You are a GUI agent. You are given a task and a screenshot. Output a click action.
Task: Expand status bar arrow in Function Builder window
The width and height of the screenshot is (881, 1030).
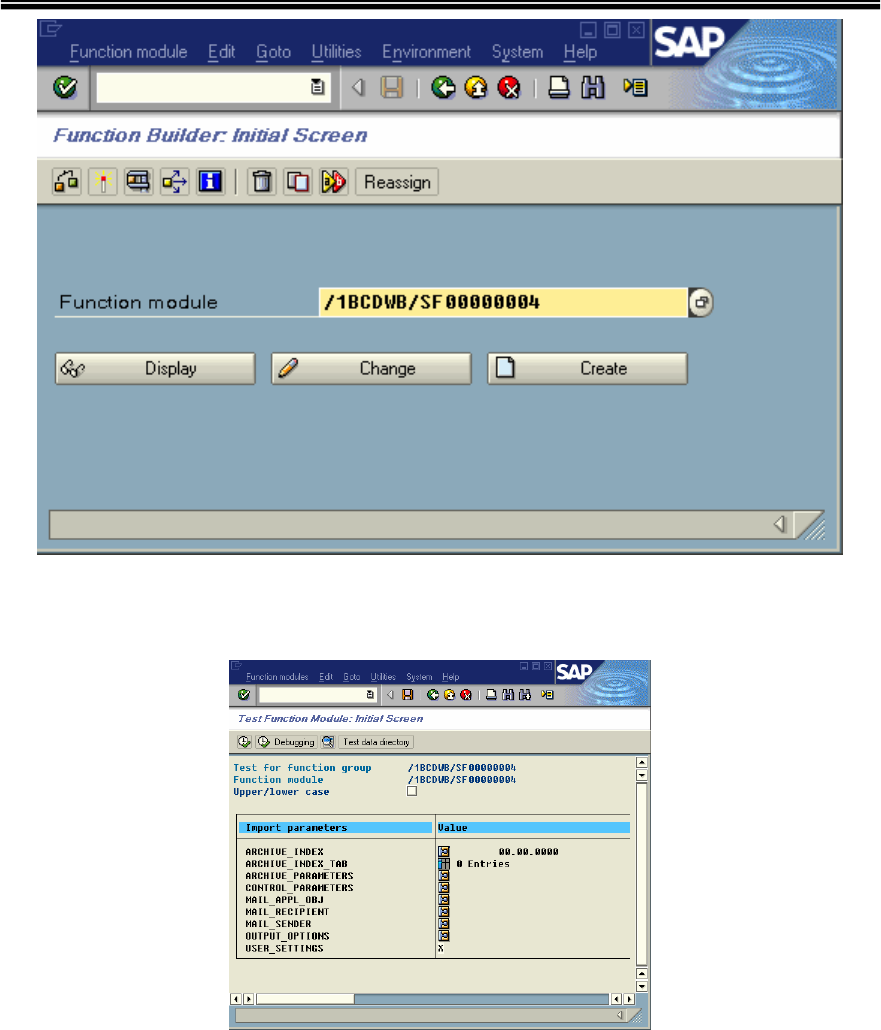click(780, 524)
